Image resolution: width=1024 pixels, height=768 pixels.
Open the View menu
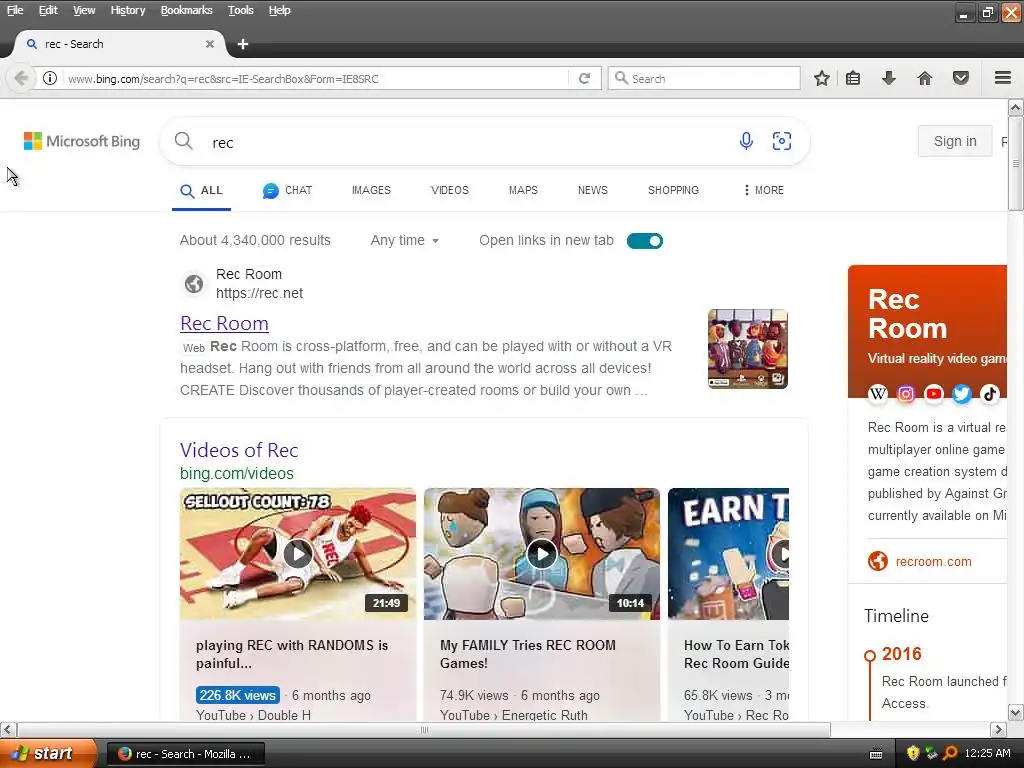pyautogui.click(x=84, y=10)
